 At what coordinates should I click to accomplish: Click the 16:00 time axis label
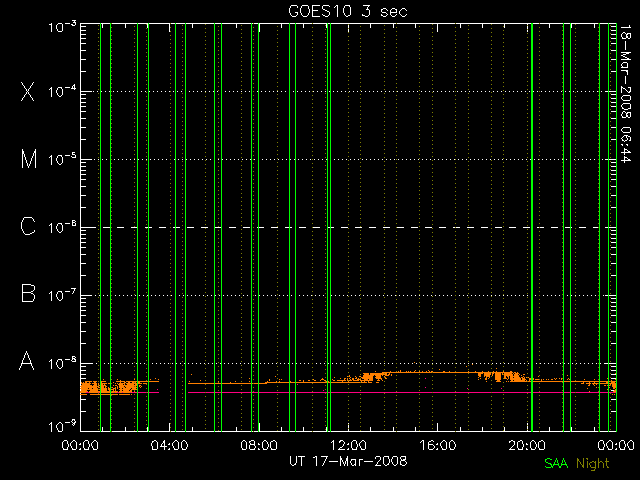click(x=438, y=445)
